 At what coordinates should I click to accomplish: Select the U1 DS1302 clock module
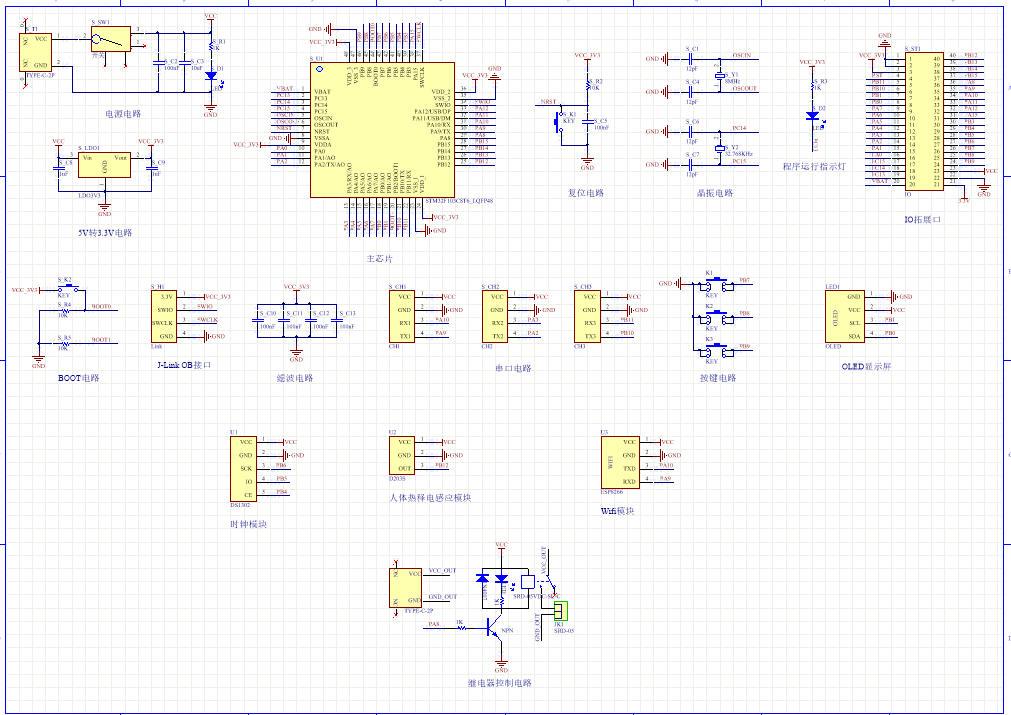click(243, 469)
